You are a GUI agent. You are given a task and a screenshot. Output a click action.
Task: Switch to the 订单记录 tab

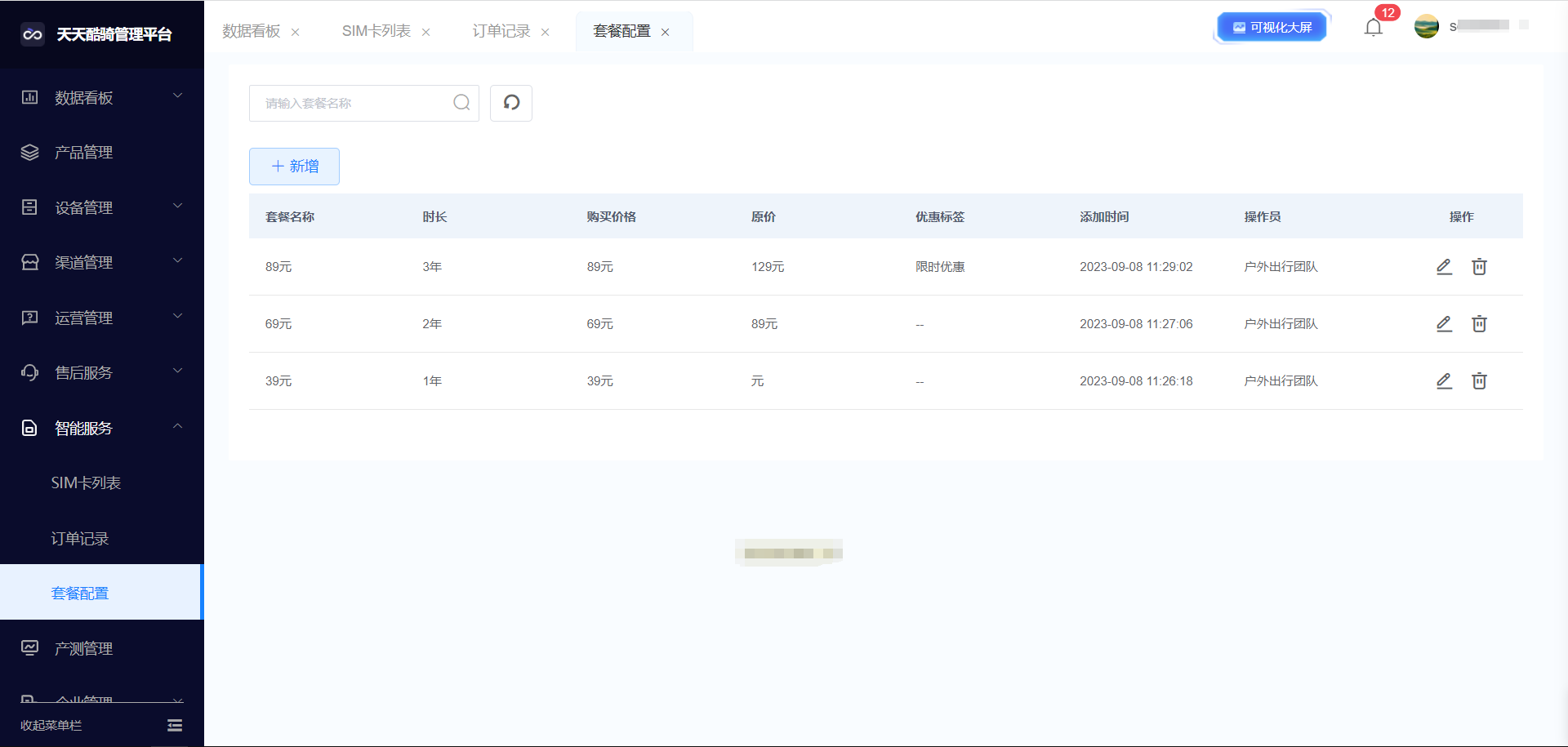[x=501, y=31]
